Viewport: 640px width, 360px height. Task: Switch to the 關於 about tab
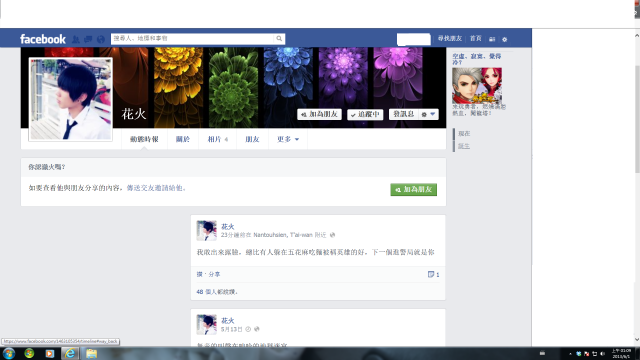click(182, 139)
